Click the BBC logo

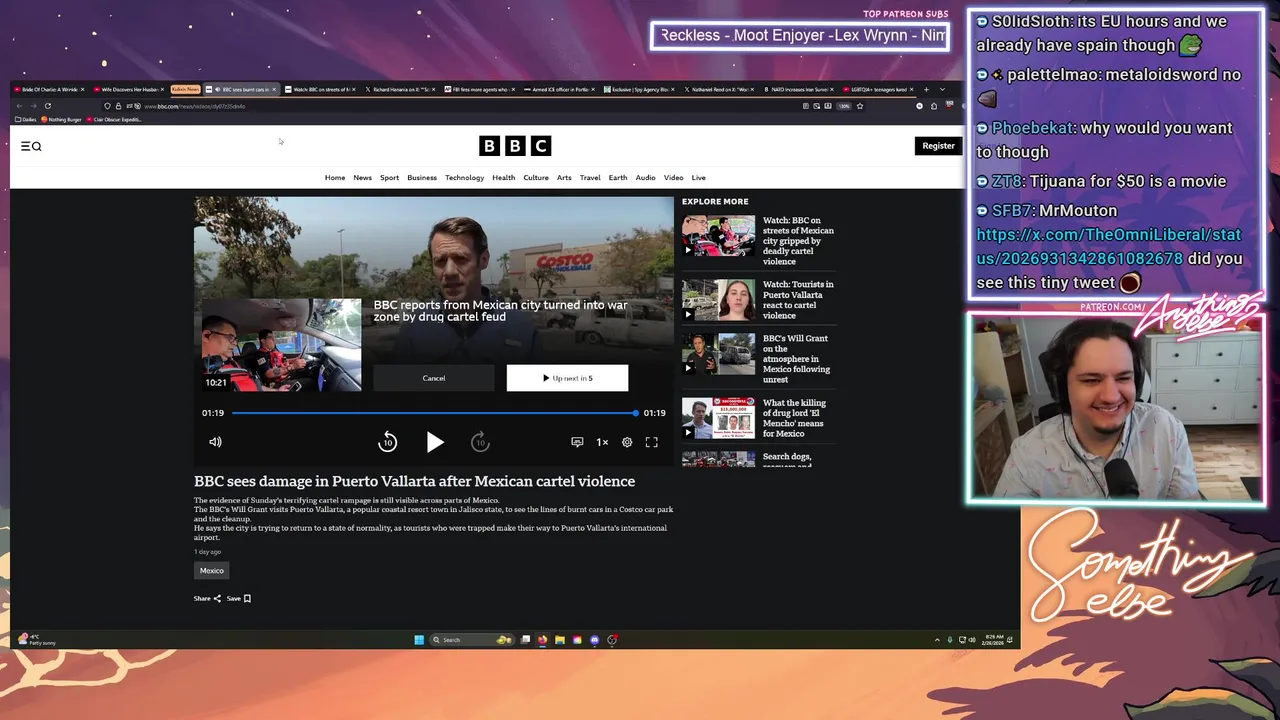(x=515, y=146)
